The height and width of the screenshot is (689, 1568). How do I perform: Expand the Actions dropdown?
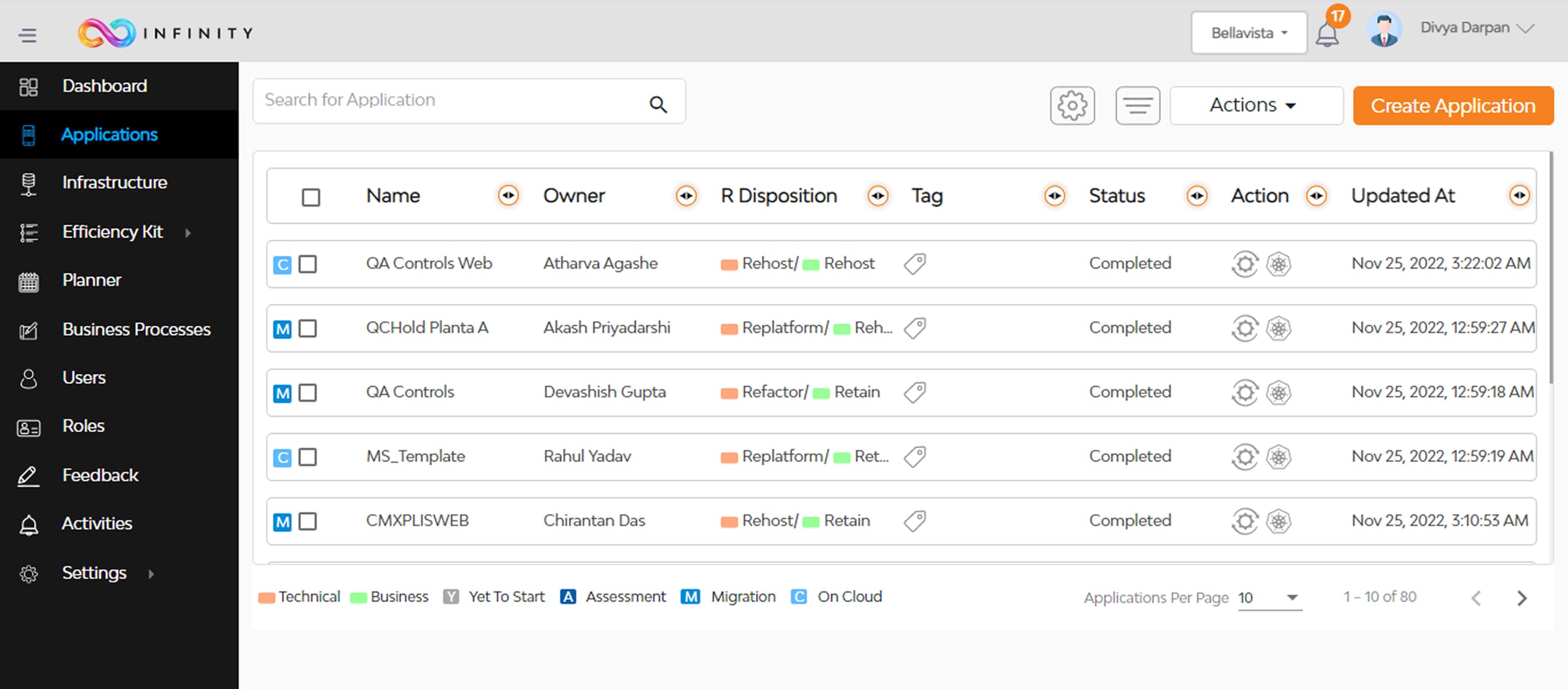(x=1255, y=106)
